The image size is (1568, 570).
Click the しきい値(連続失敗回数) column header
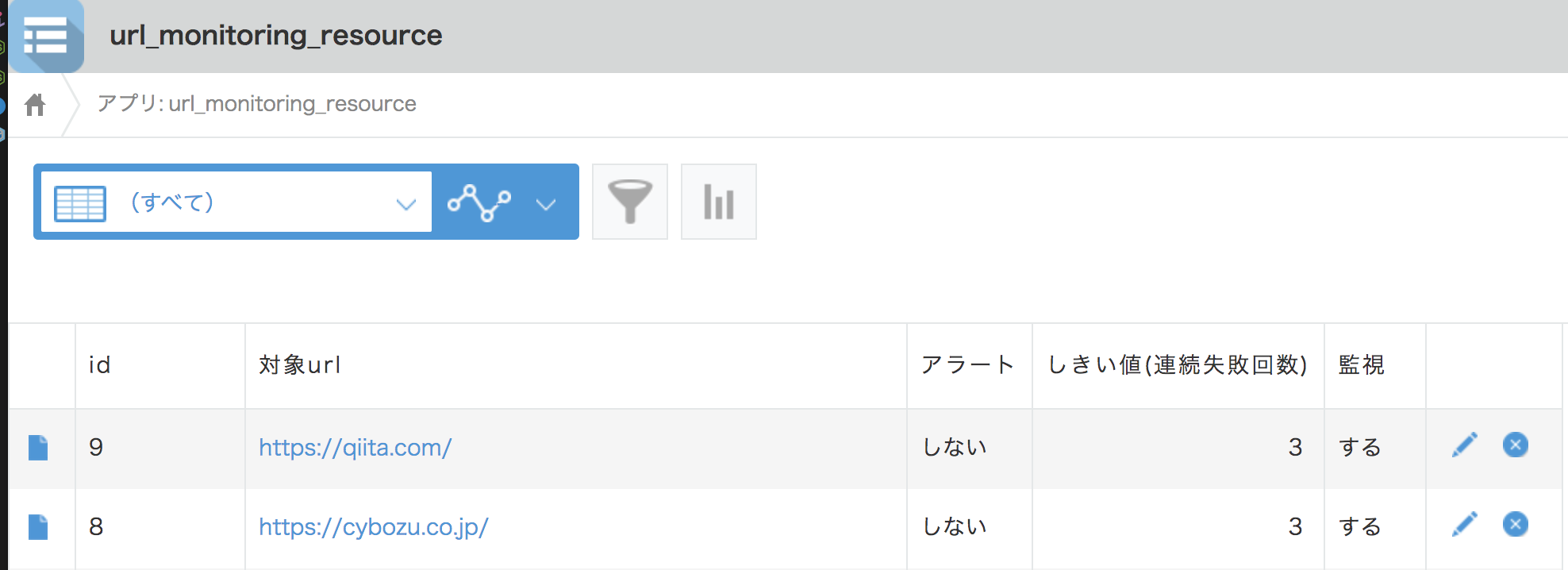point(1178,365)
